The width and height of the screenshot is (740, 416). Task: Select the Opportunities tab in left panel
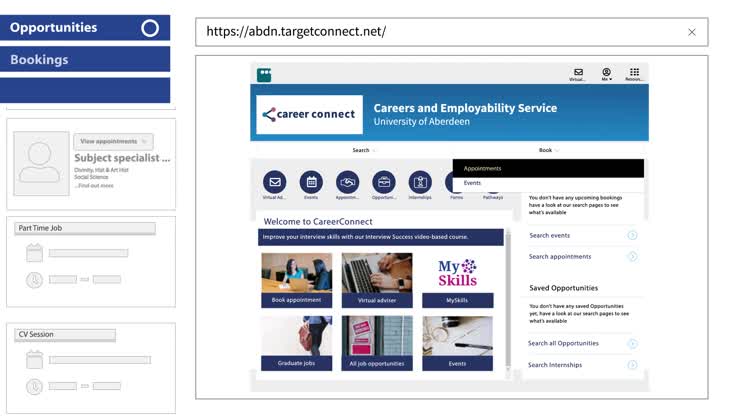tap(85, 27)
